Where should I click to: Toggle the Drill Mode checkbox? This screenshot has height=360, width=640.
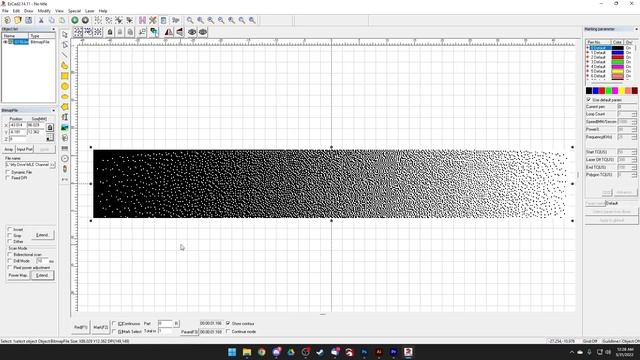pos(10,261)
